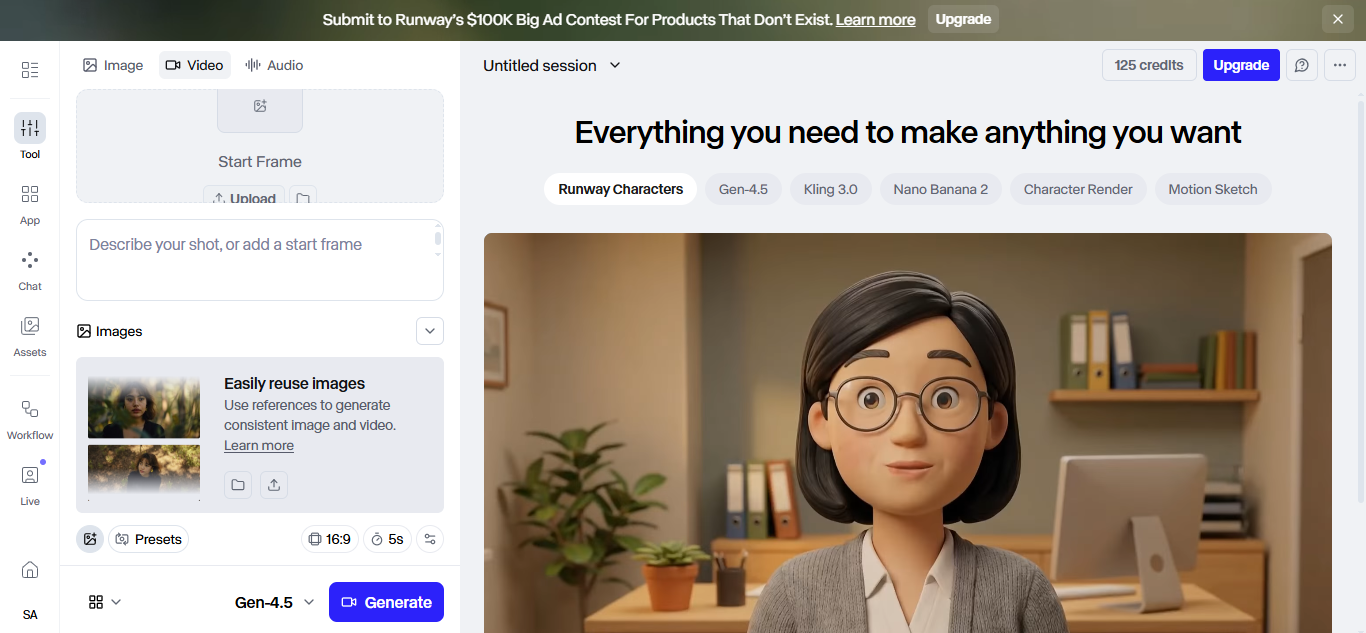Open advanced settings sliders icon
The height and width of the screenshot is (633, 1366).
(430, 539)
